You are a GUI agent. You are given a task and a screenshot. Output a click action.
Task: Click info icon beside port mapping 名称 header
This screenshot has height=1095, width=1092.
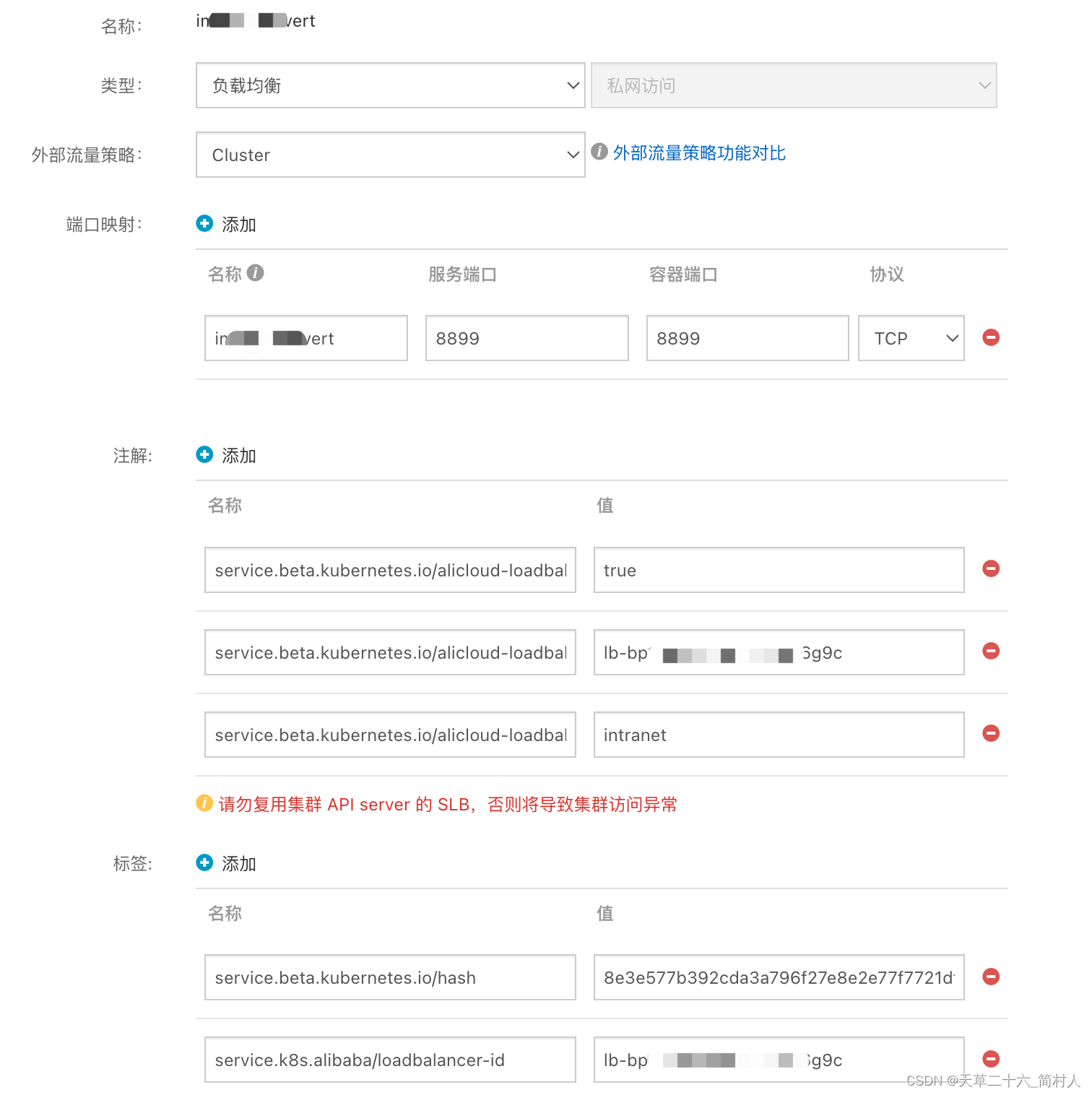pos(255,272)
